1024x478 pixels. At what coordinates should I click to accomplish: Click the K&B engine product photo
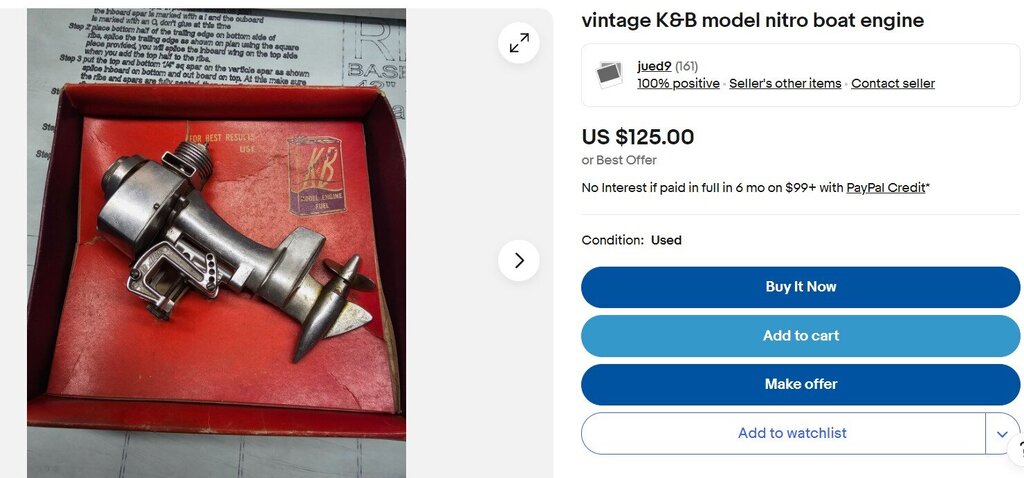(x=216, y=243)
